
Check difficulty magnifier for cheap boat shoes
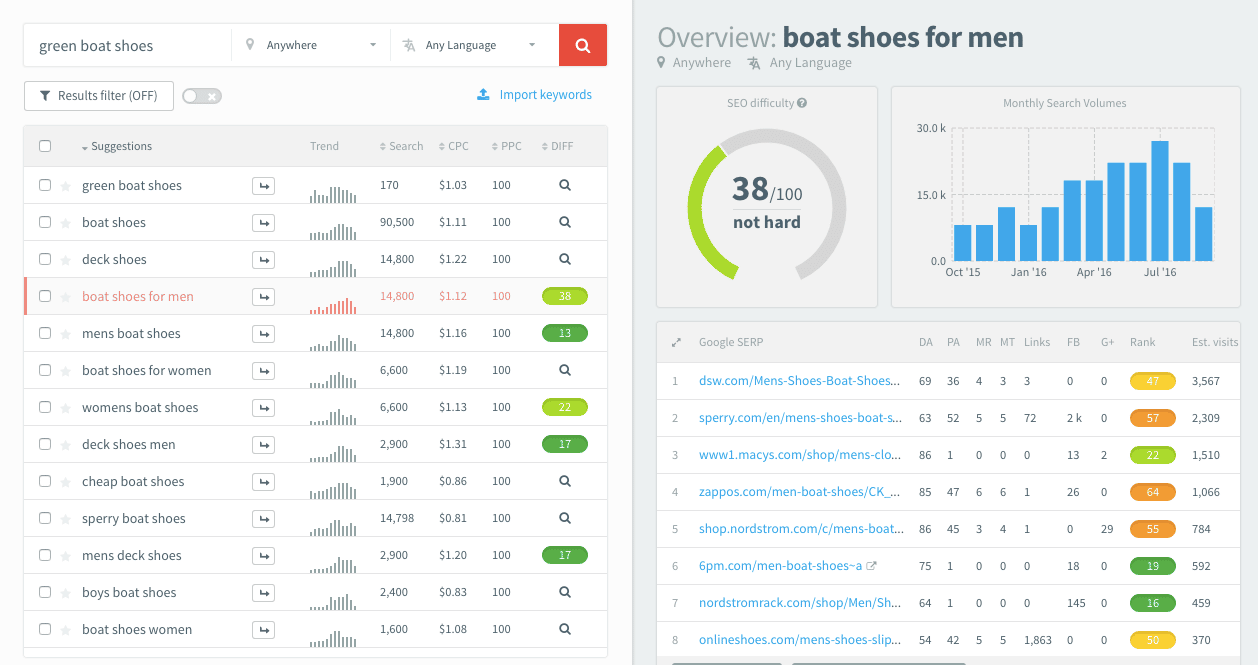(565, 481)
